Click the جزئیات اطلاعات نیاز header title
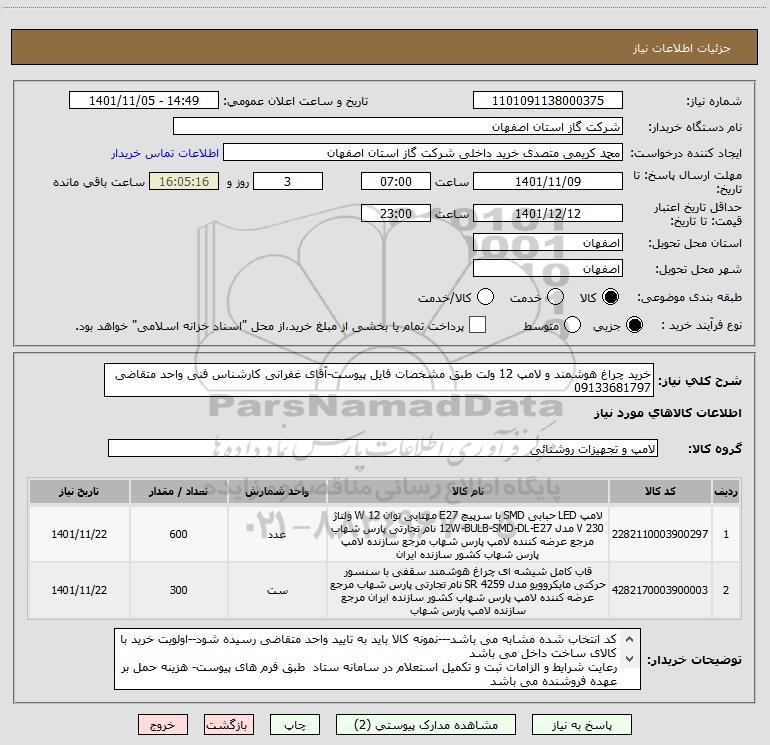Image resolution: width=770 pixels, height=745 pixels. pyautogui.click(x=681, y=48)
